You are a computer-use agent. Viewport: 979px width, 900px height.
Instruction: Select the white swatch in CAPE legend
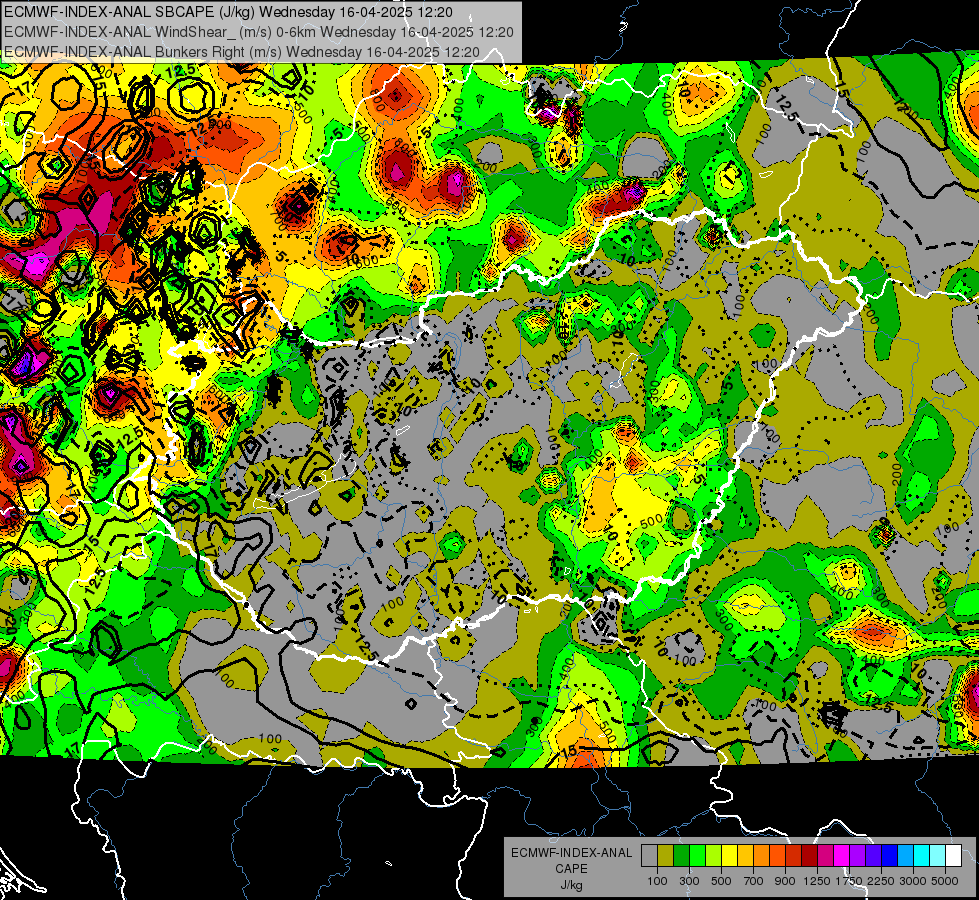pos(953,856)
